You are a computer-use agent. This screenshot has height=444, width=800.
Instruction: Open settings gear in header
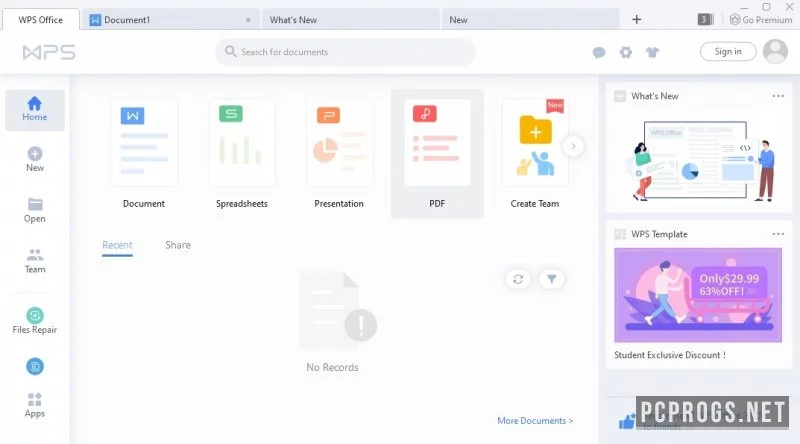(626, 52)
